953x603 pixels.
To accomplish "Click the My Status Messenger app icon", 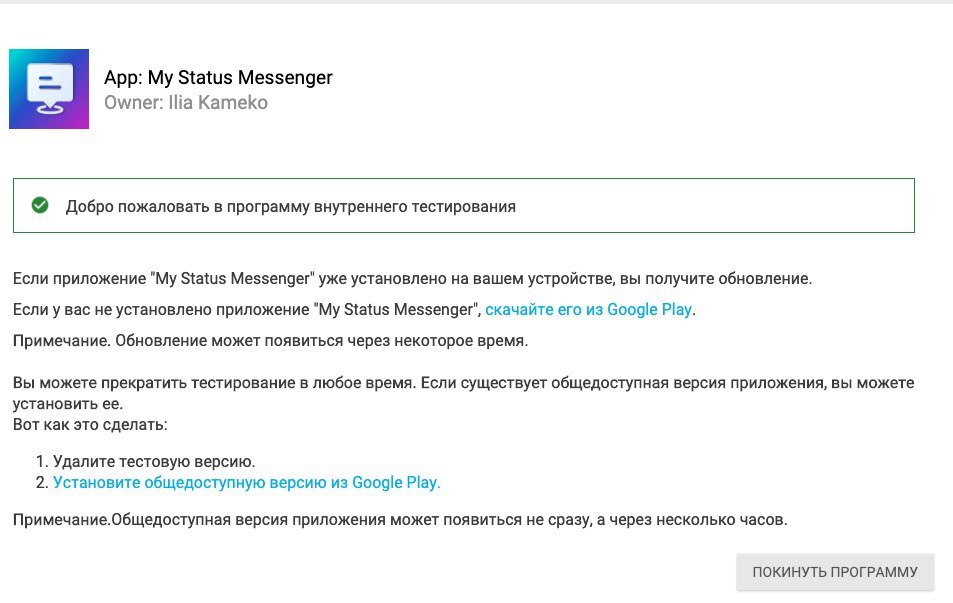I will click(49, 89).
